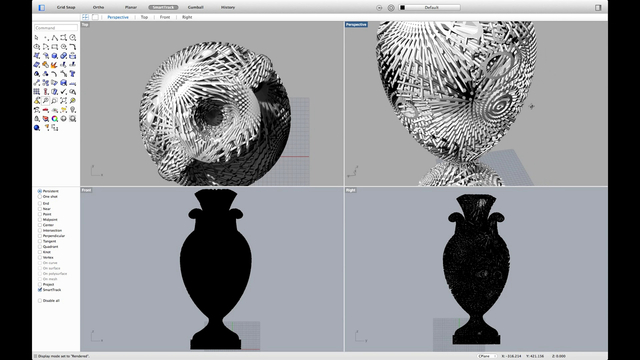Viewport: 640px width, 360px height.
Task: Enable the Quadrant object snap
Action: (40, 247)
